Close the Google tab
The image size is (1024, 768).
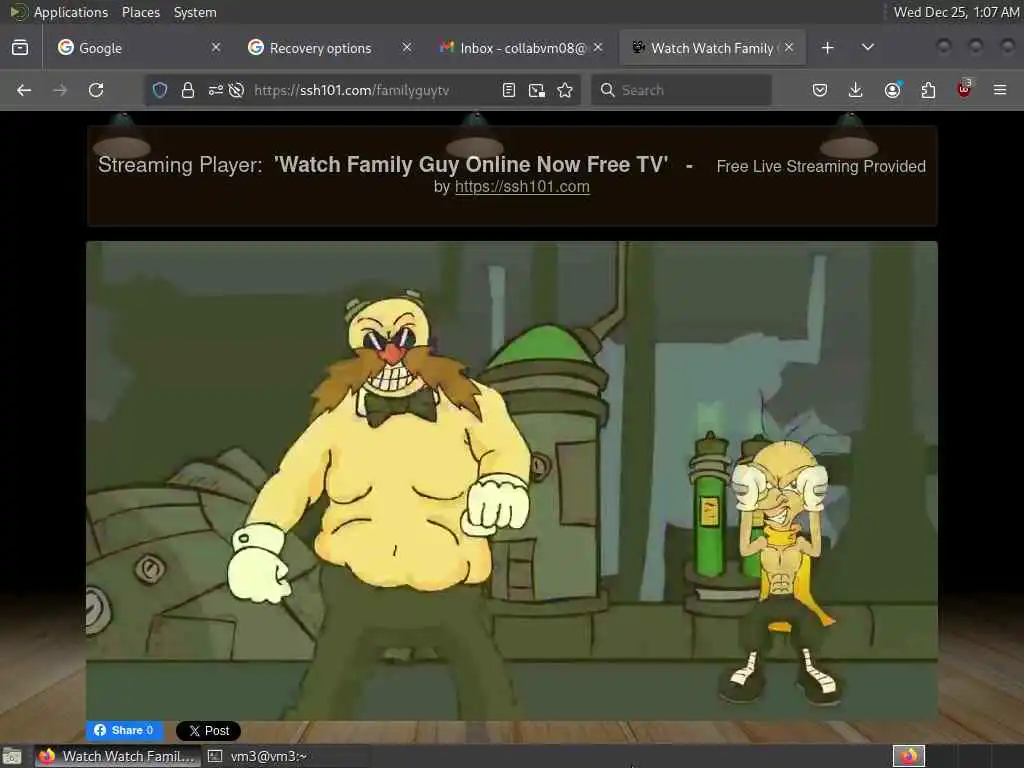(216, 48)
